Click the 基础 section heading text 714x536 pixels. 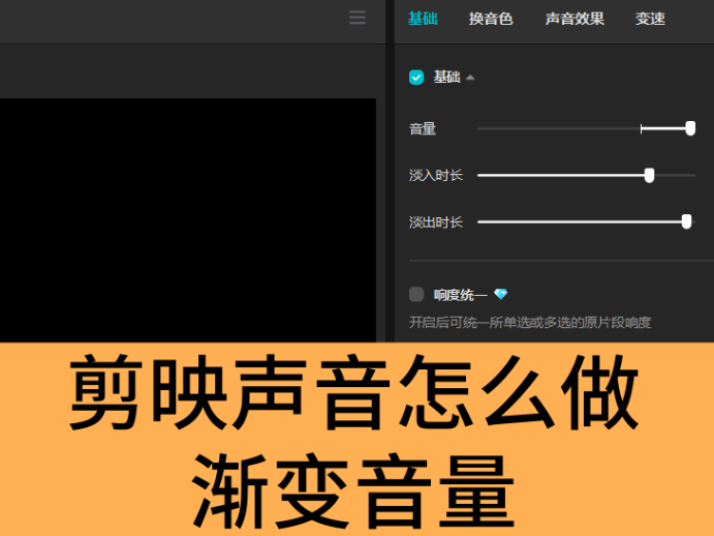point(447,77)
